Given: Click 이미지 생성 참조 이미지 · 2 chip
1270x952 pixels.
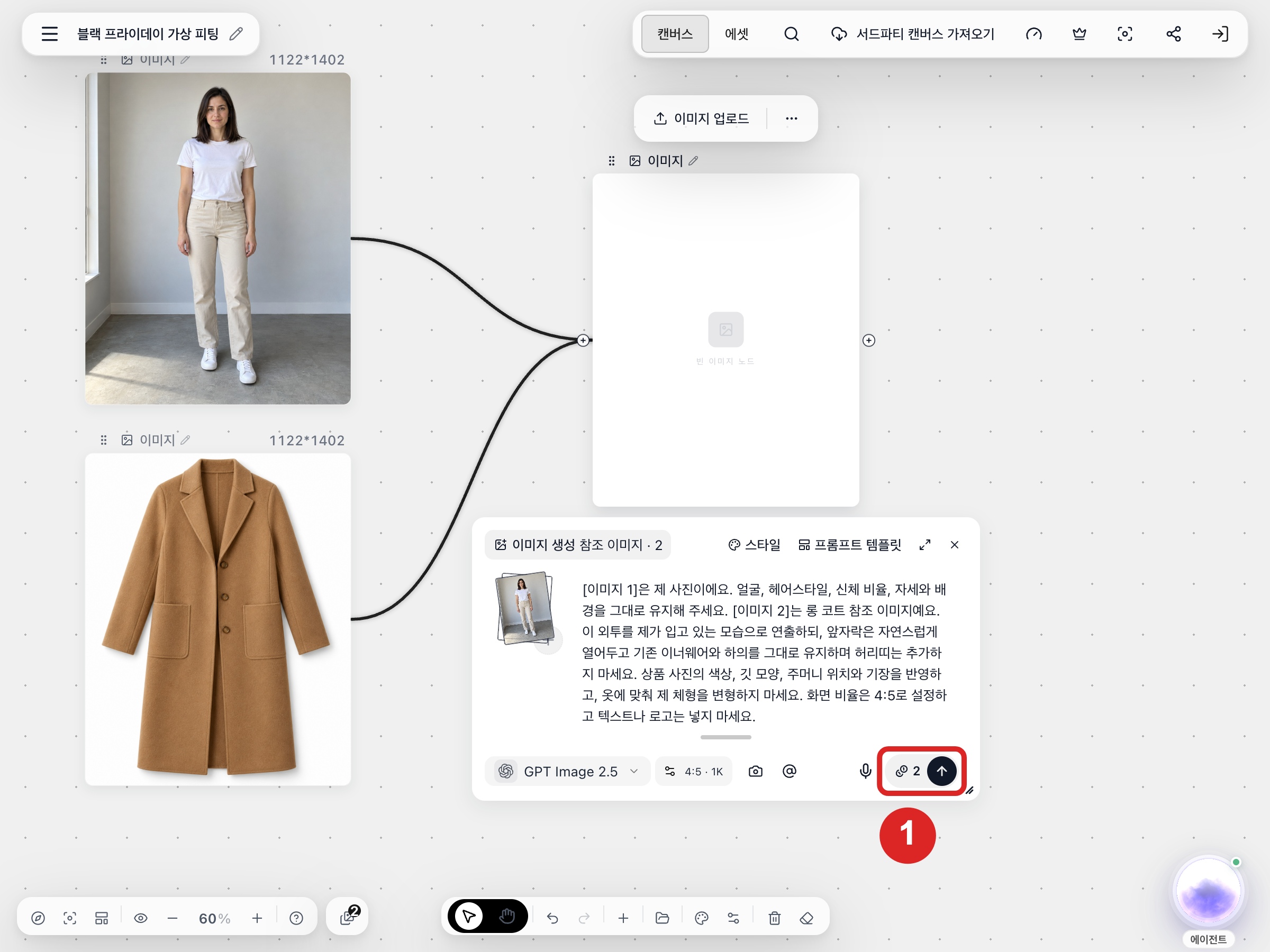Looking at the screenshot, I should coord(578,545).
